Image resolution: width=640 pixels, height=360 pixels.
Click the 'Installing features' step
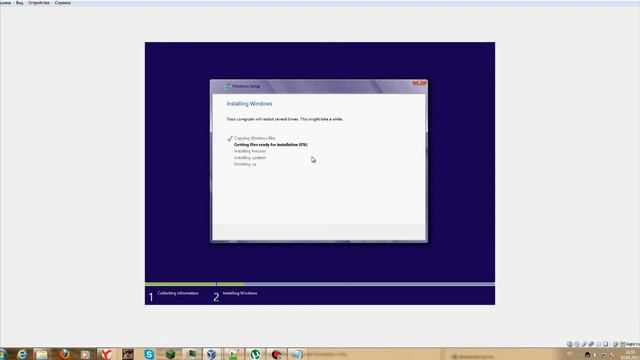(250, 151)
